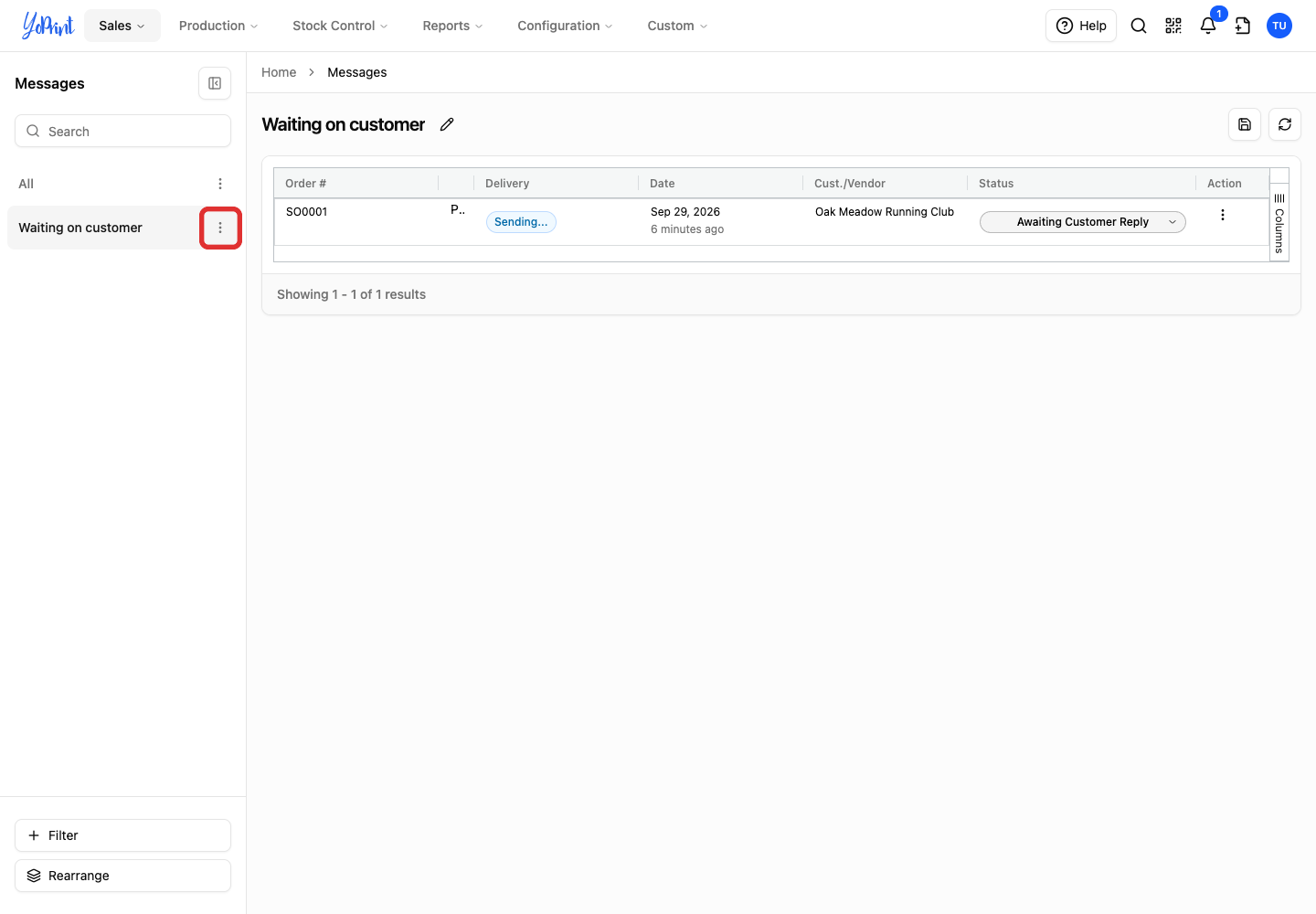Click the Sep 29, 2026 date cell
This screenshot has height=914, width=1316.
tap(685, 212)
